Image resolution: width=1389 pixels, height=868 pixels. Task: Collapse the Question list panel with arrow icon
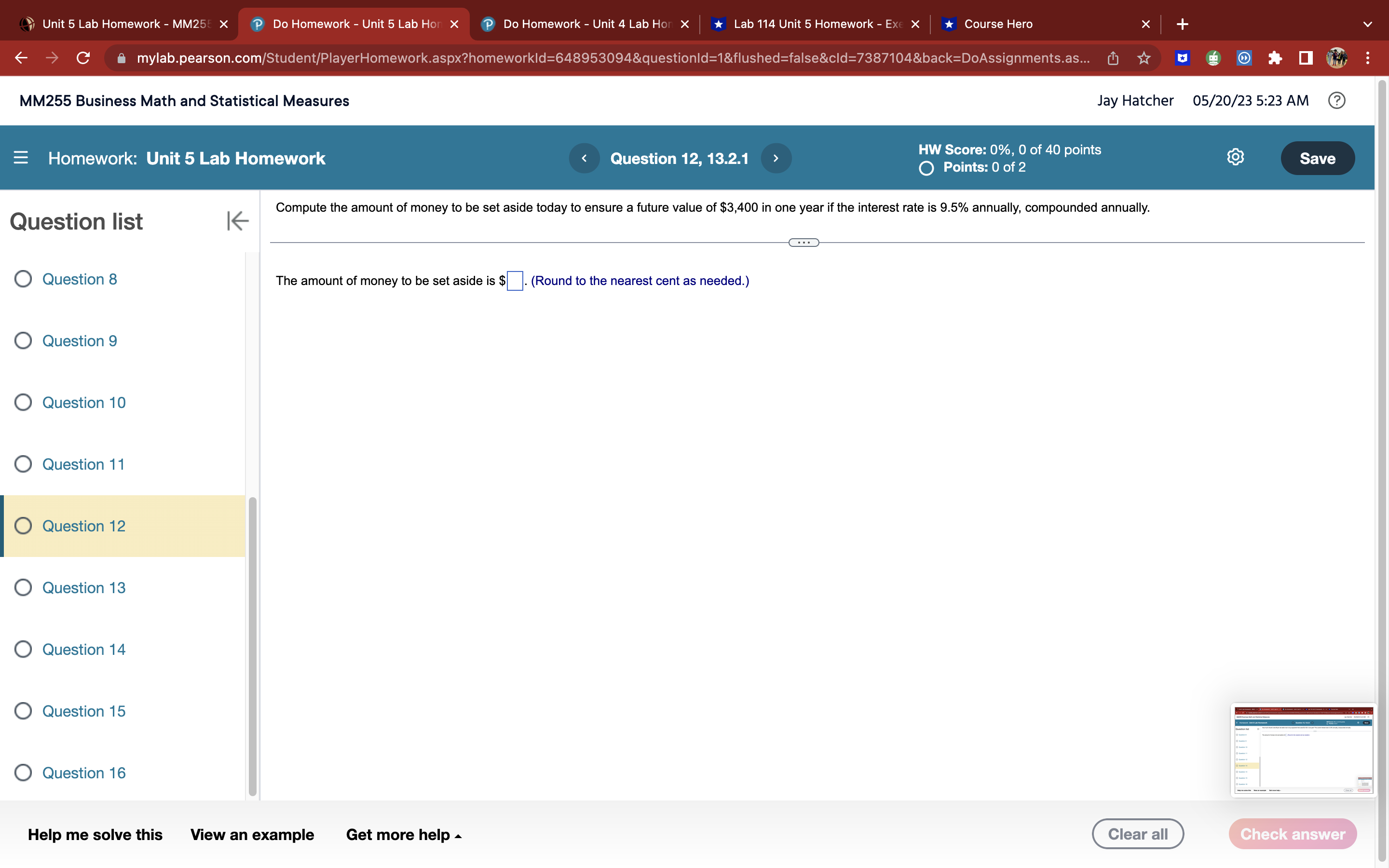(x=237, y=221)
